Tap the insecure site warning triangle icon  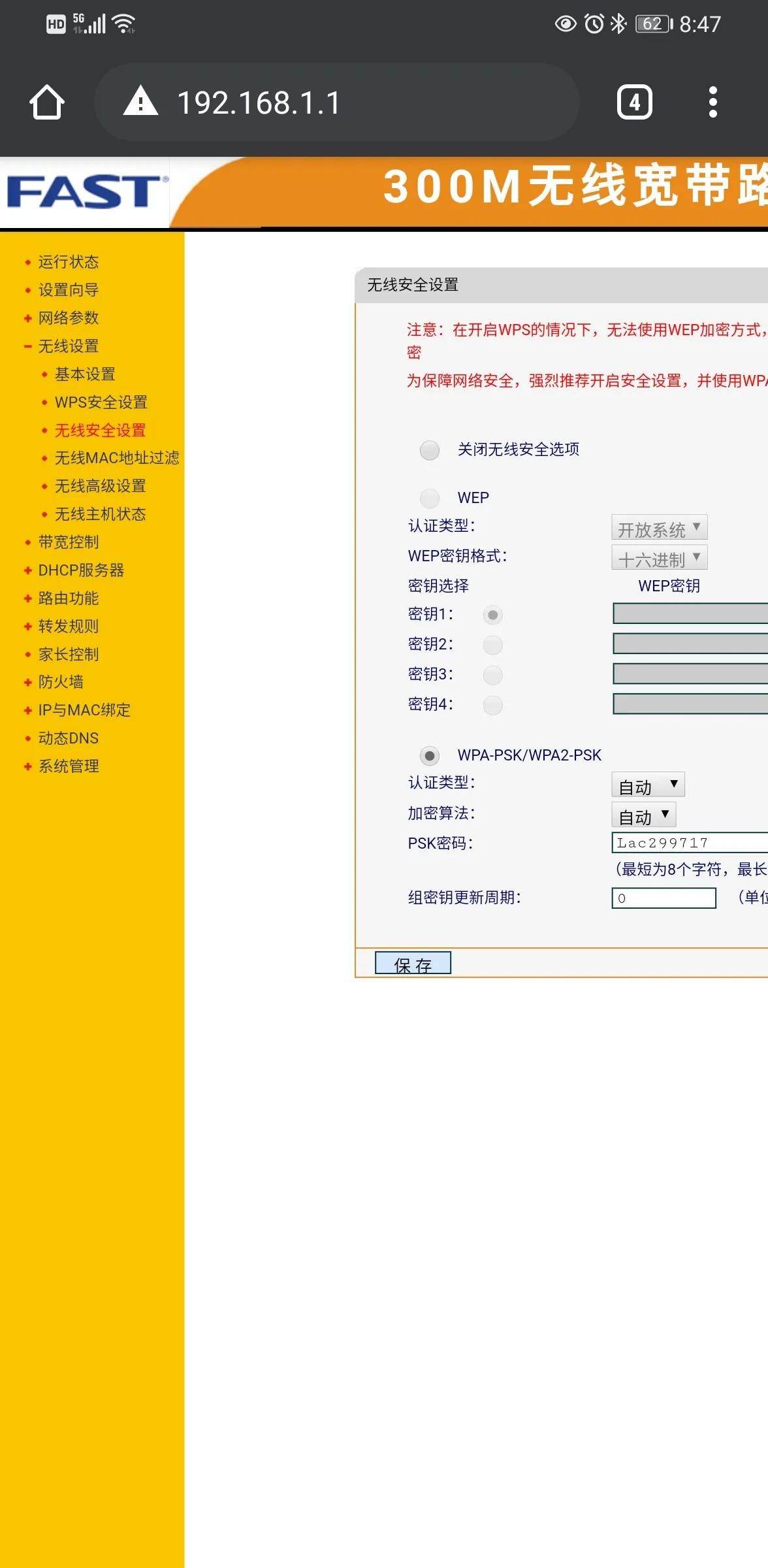pos(140,103)
